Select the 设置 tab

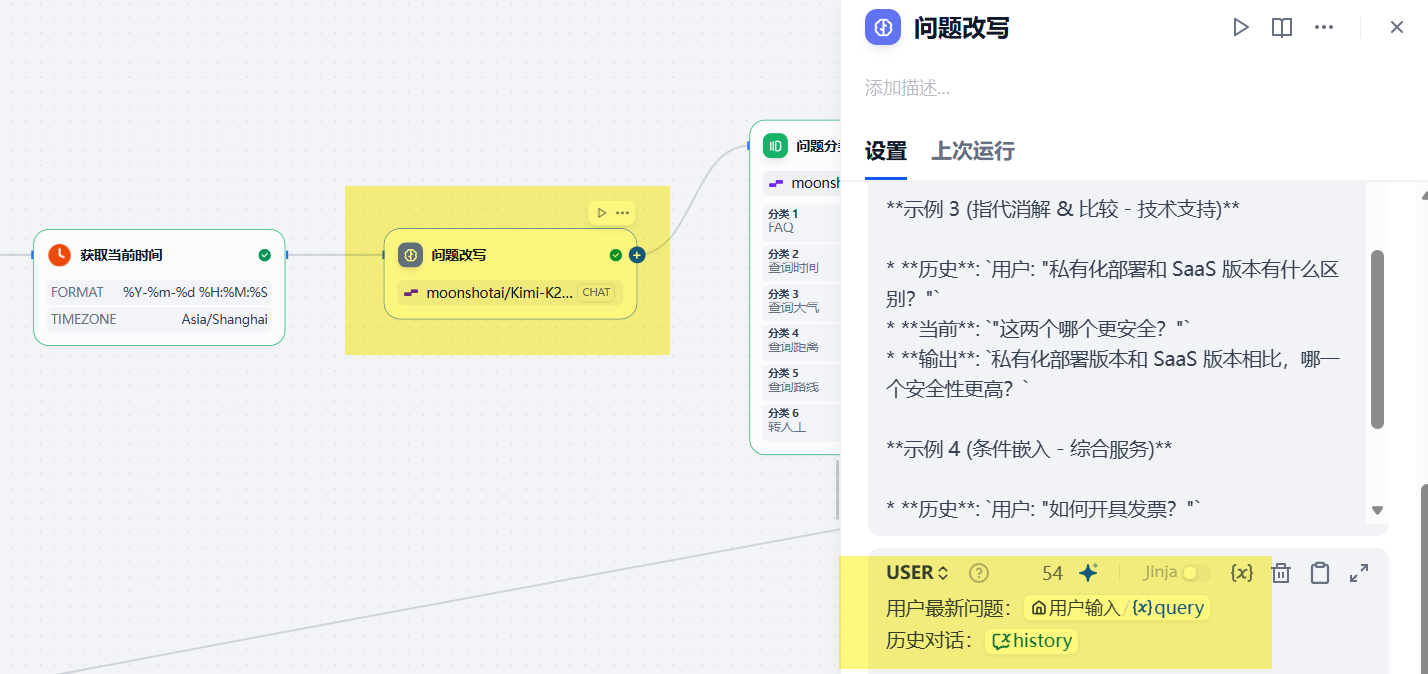point(885,151)
